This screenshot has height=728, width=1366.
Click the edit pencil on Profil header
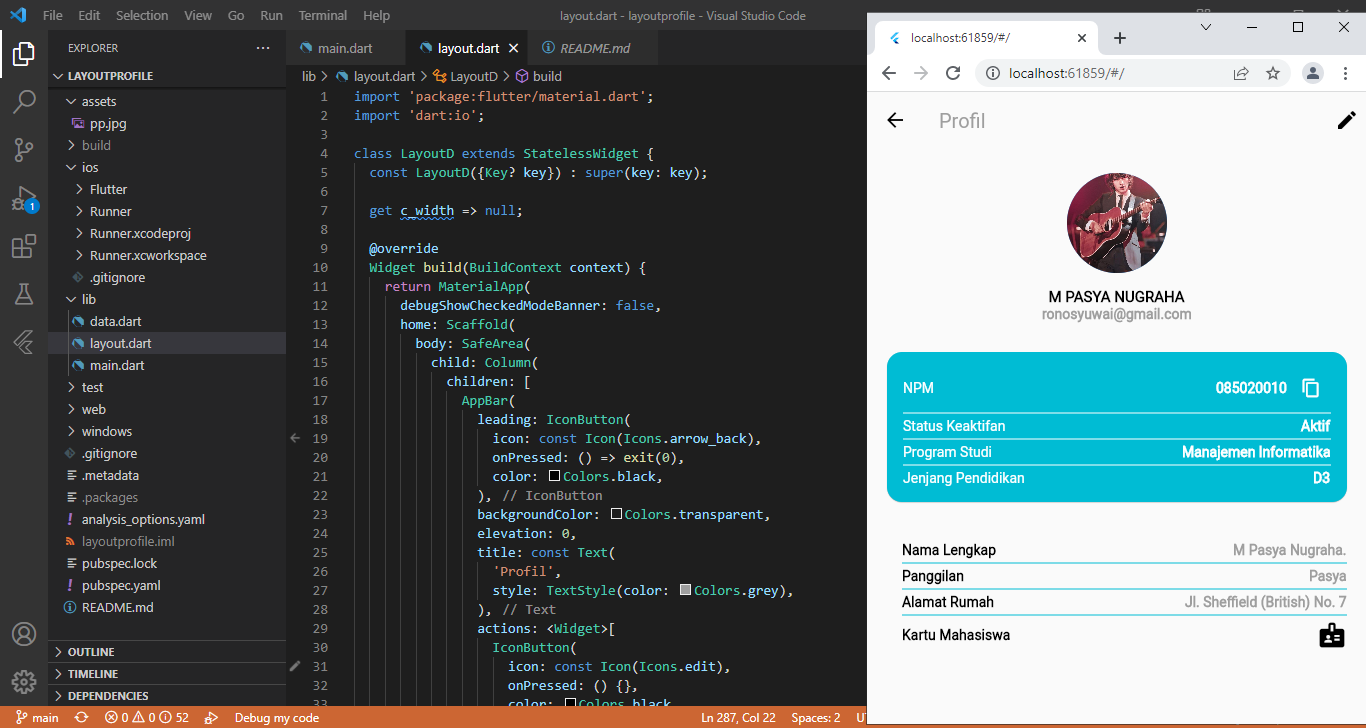(1347, 119)
